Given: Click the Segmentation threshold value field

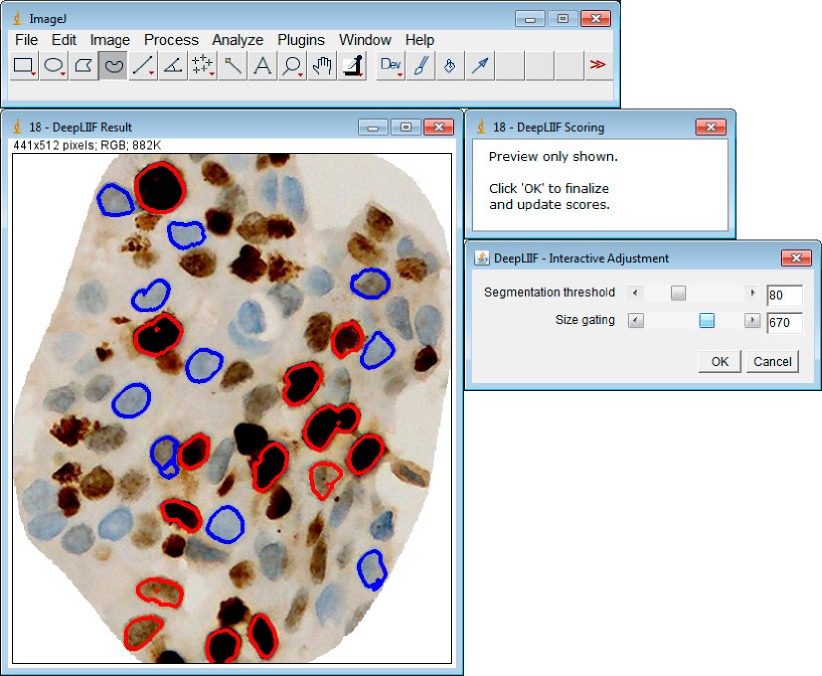Looking at the screenshot, I should coord(784,295).
